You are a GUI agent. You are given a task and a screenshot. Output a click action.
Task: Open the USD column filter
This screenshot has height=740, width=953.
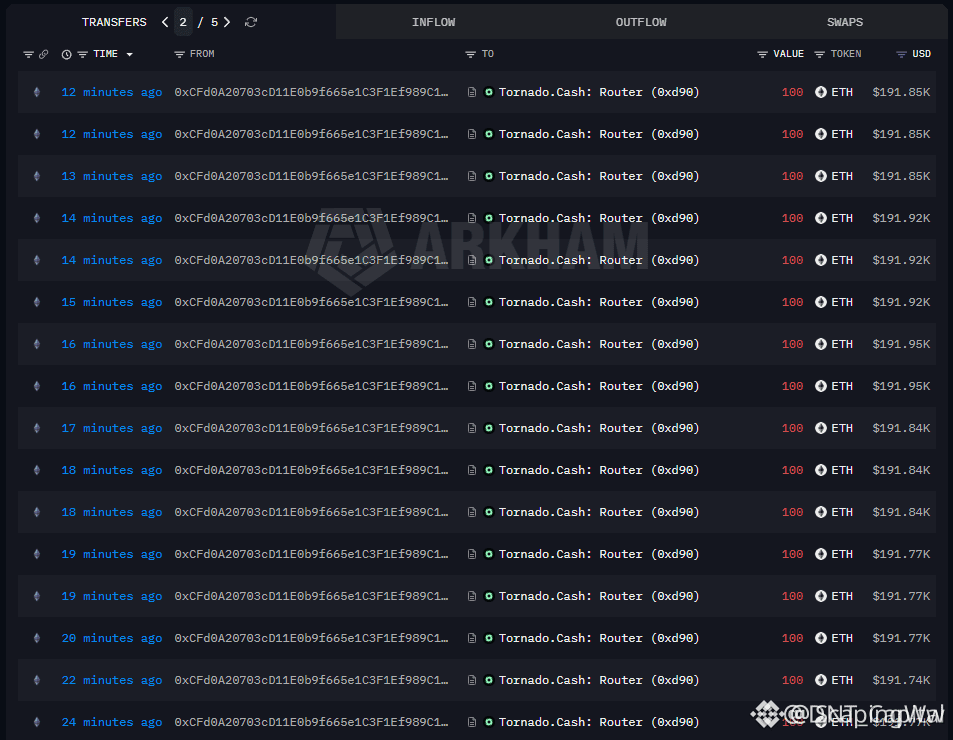tap(901, 55)
